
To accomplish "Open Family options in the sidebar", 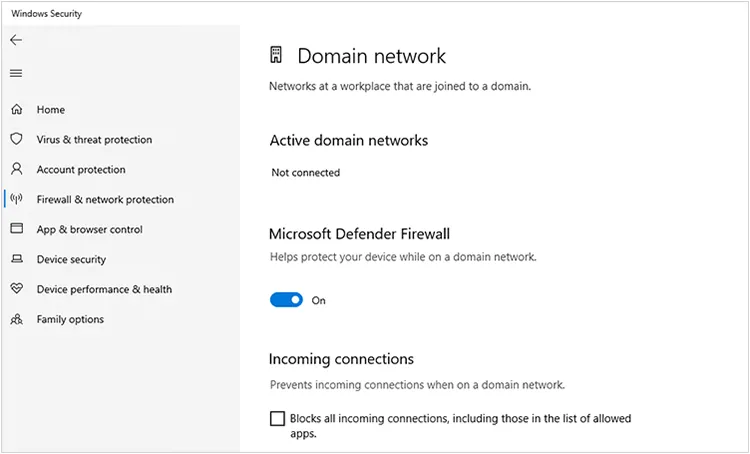I will (70, 320).
